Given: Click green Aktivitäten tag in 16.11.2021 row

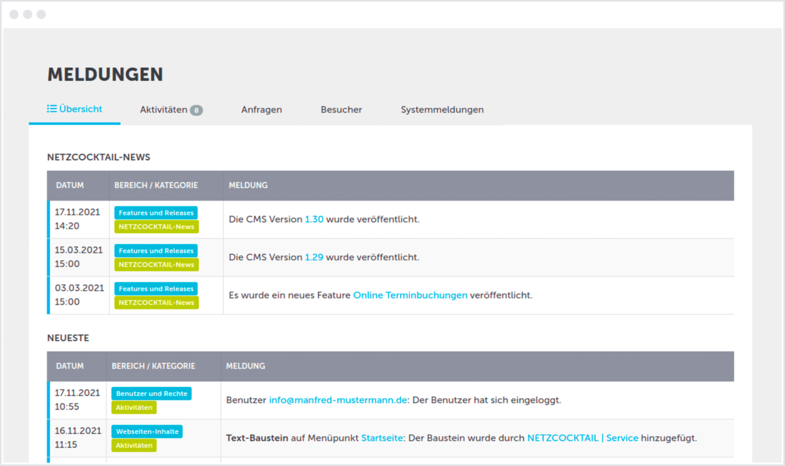Looking at the screenshot, I should tap(134, 446).
